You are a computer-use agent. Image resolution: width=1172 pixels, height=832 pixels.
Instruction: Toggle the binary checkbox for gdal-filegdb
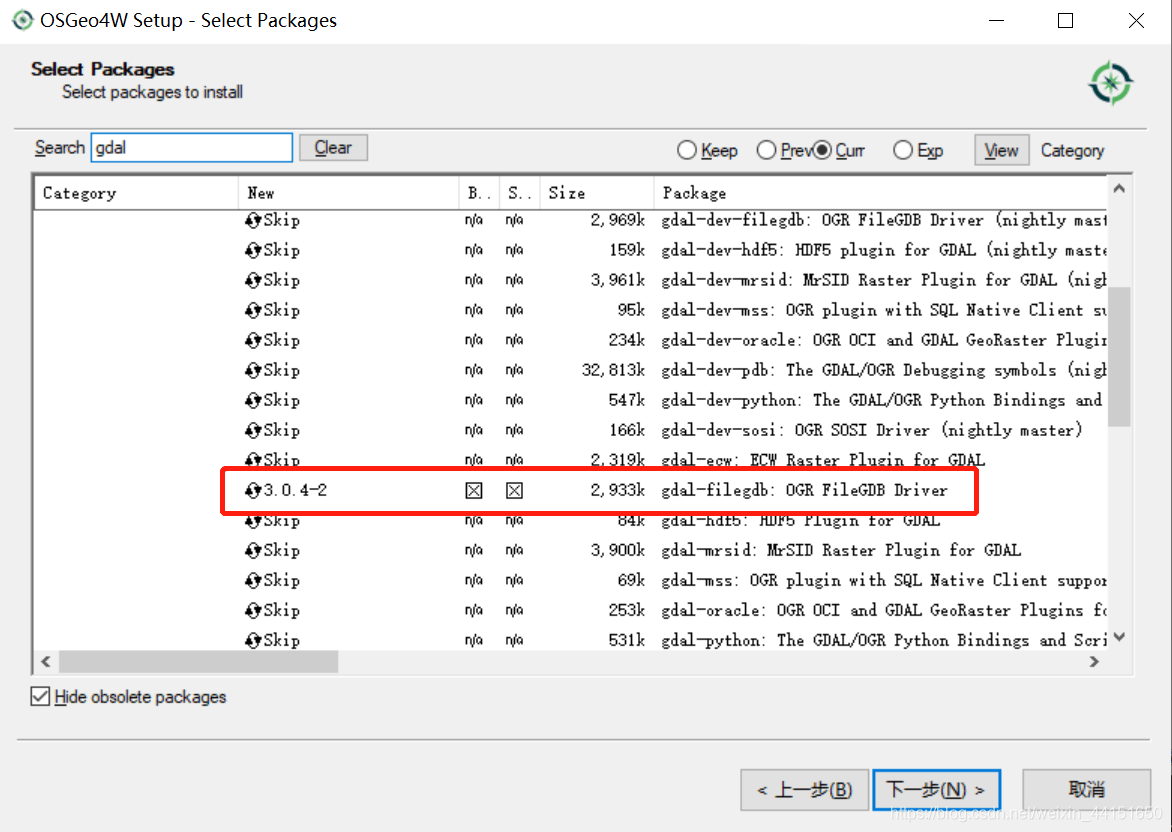click(x=475, y=490)
